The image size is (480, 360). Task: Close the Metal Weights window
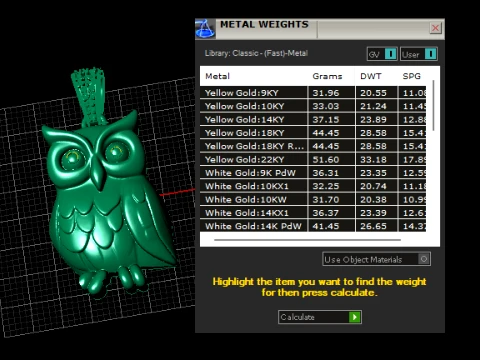[435, 28]
